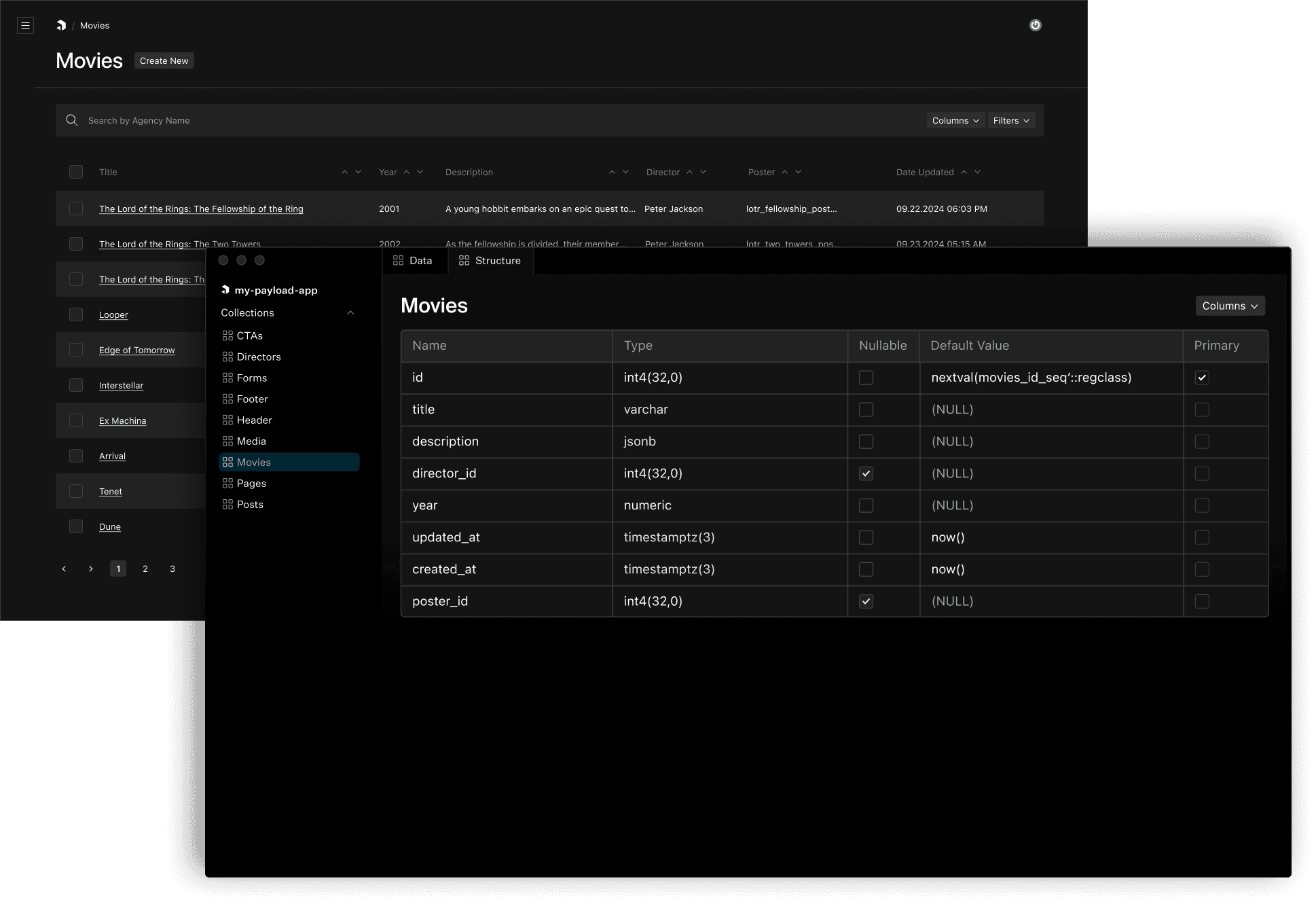Click the grid icon next to Movies collection

pyautogui.click(x=227, y=462)
